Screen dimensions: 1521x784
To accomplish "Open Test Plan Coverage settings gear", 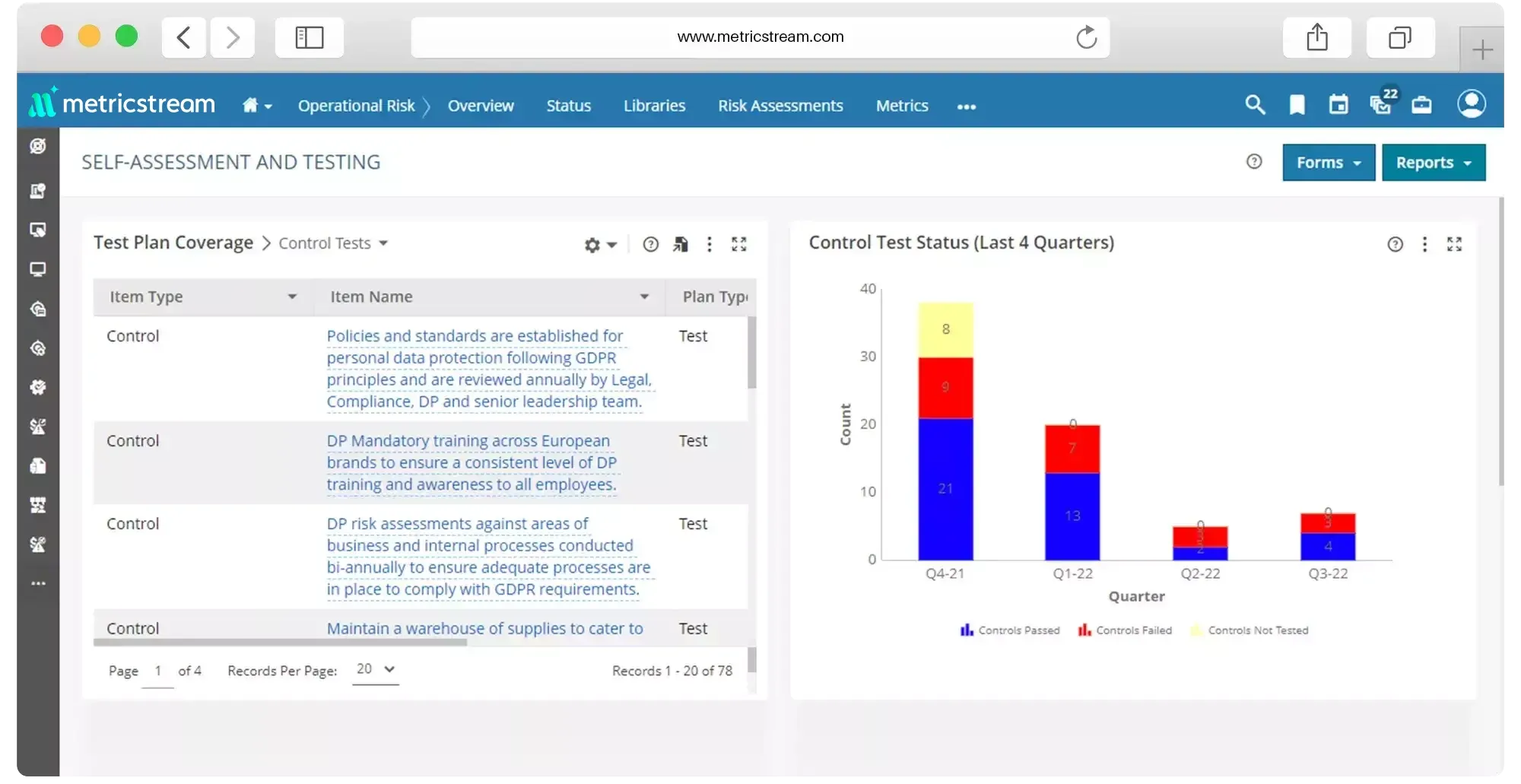I will coord(600,245).
